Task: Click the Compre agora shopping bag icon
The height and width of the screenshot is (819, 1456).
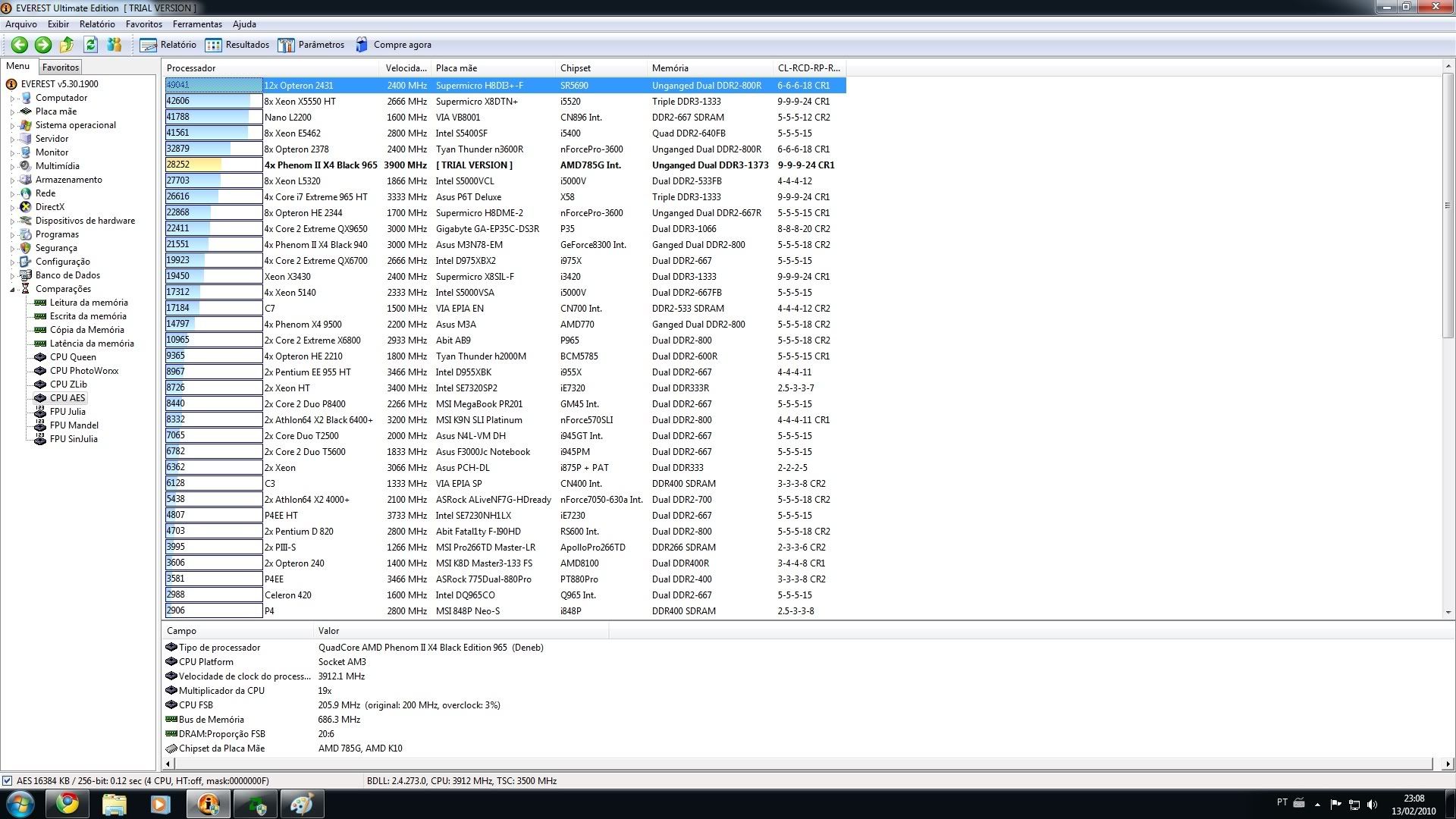Action: coord(362,44)
